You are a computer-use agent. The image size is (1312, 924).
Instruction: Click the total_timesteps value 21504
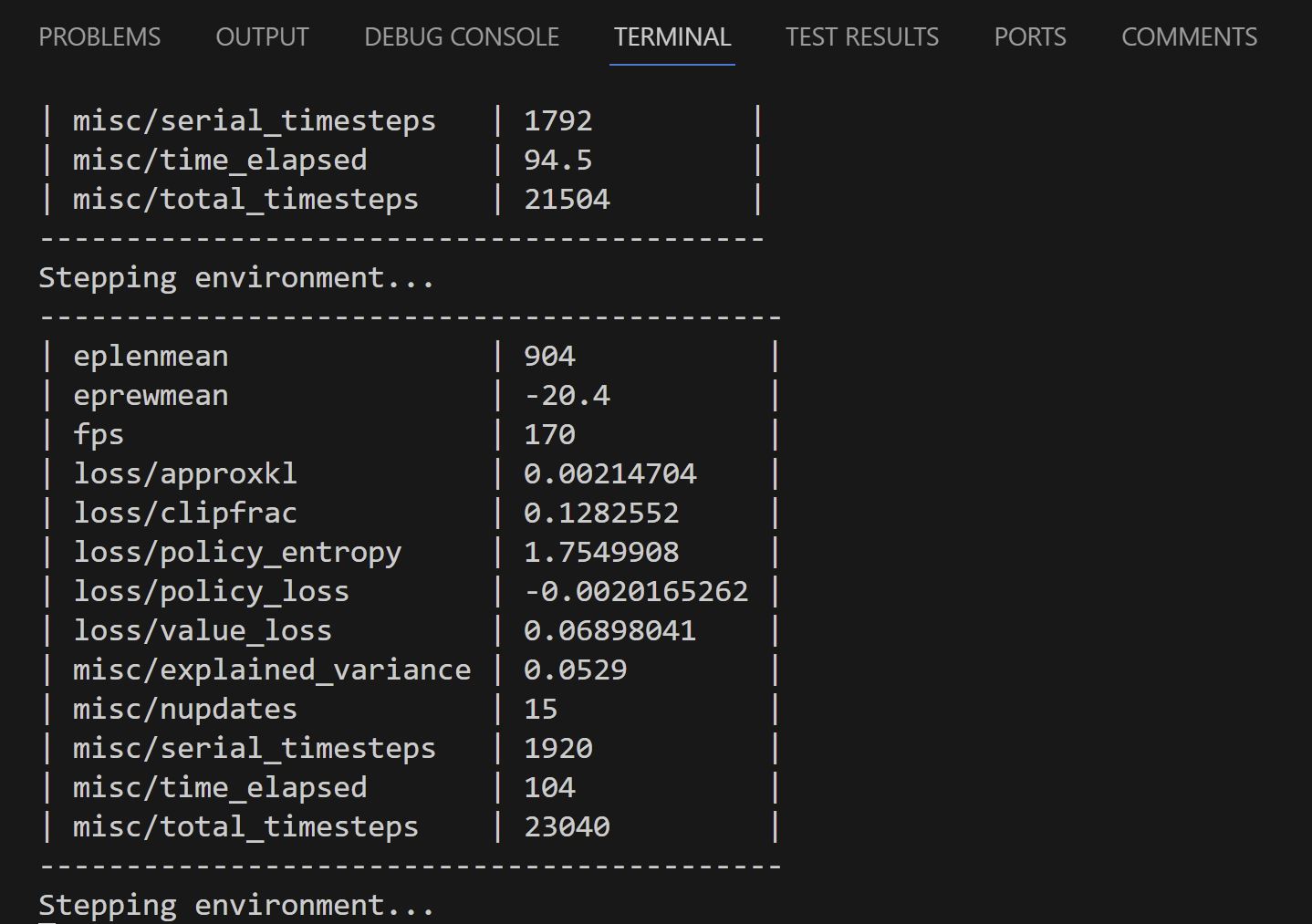point(567,199)
